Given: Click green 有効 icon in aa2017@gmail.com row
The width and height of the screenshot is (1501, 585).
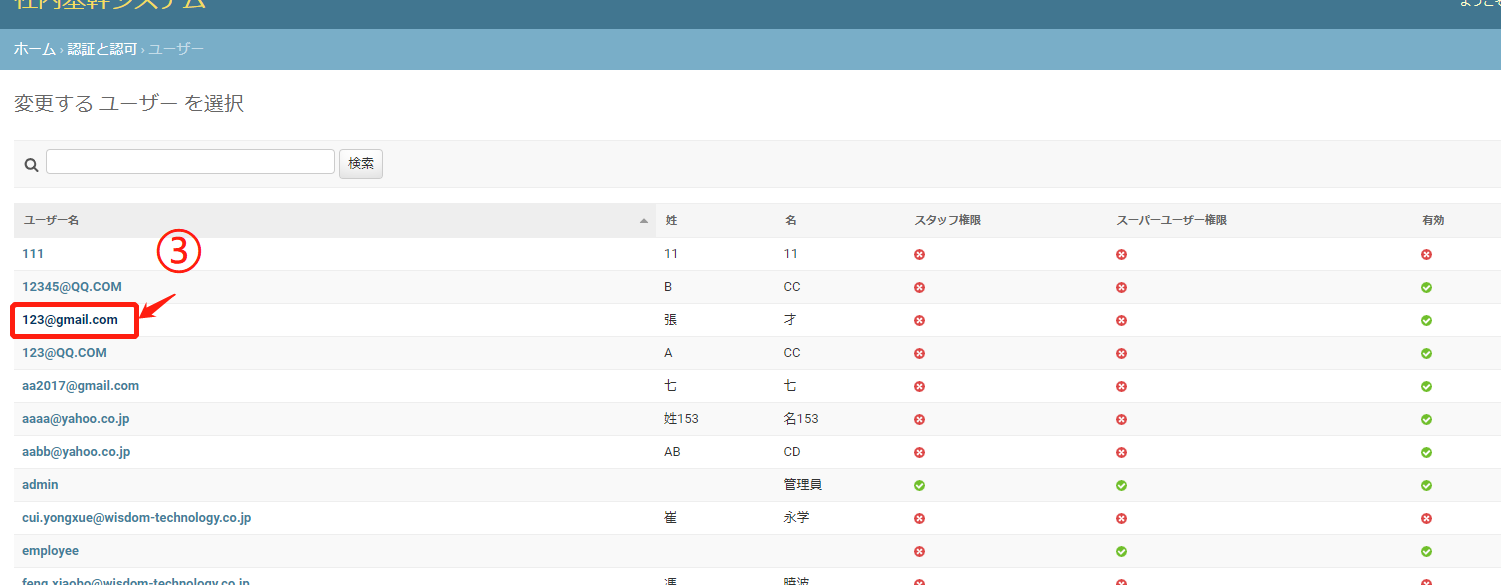Looking at the screenshot, I should [x=1426, y=386].
